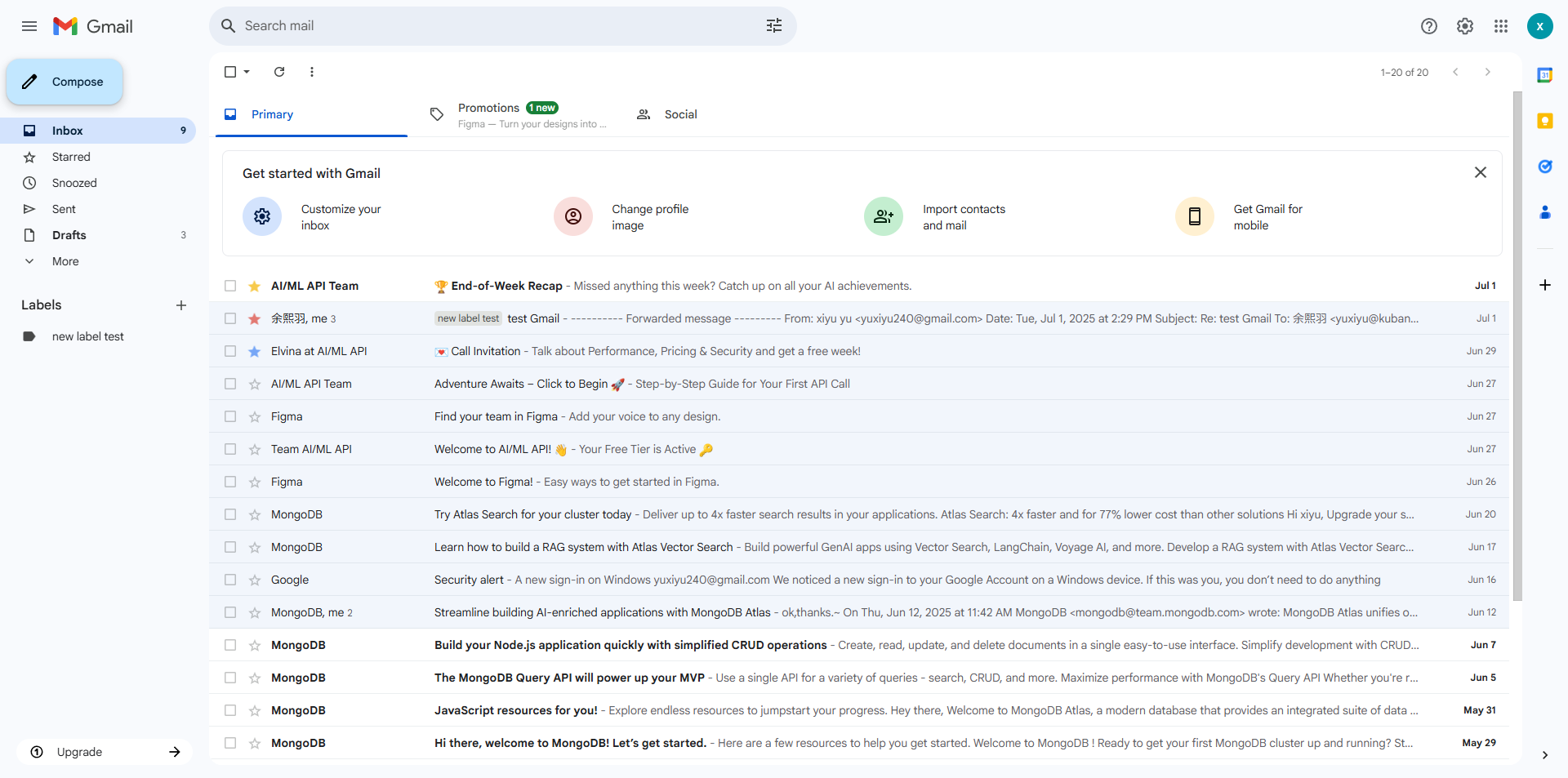This screenshot has width=1568, height=778.
Task: Unstar the test Gmail conversation
Action: coord(255,318)
